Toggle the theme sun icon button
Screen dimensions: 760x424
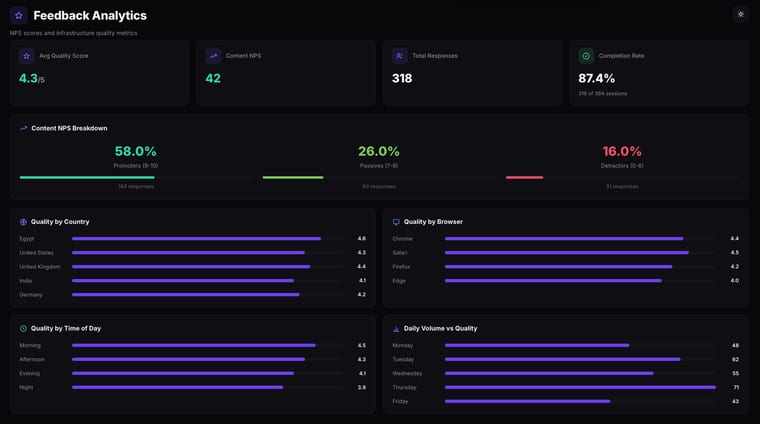[741, 15]
